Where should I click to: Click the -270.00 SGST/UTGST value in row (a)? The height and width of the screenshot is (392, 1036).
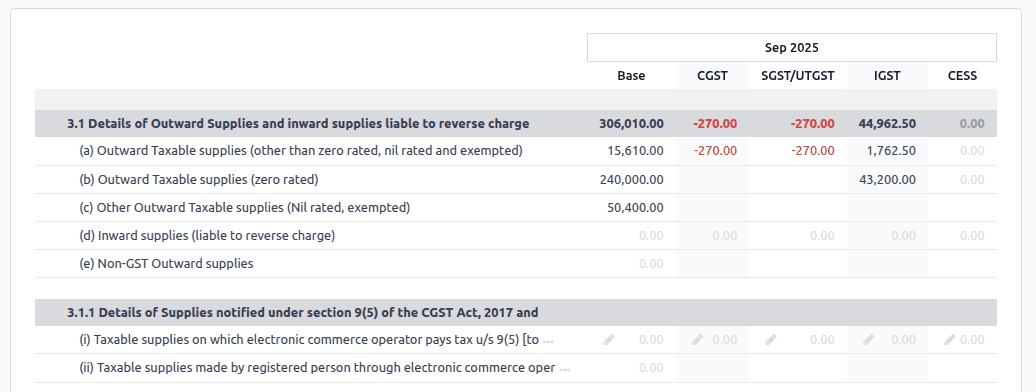[813, 151]
